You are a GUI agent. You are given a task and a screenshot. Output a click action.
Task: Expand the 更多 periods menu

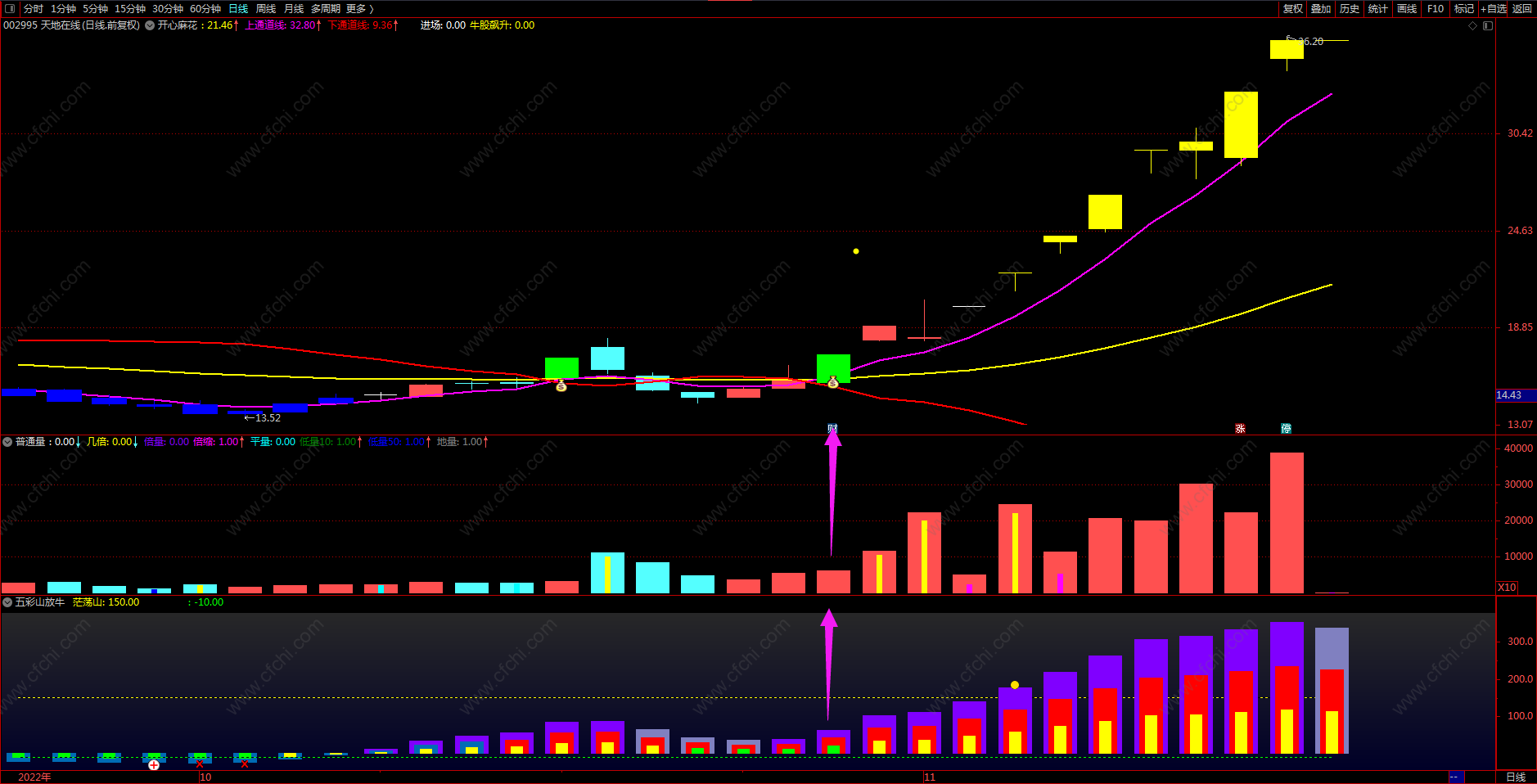(x=360, y=9)
